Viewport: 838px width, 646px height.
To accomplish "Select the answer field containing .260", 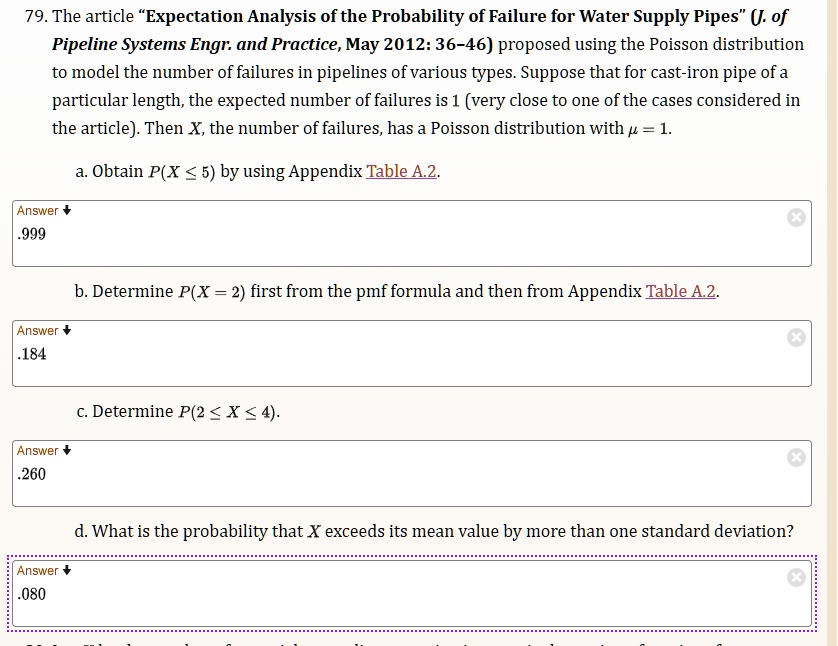I will (x=30, y=474).
